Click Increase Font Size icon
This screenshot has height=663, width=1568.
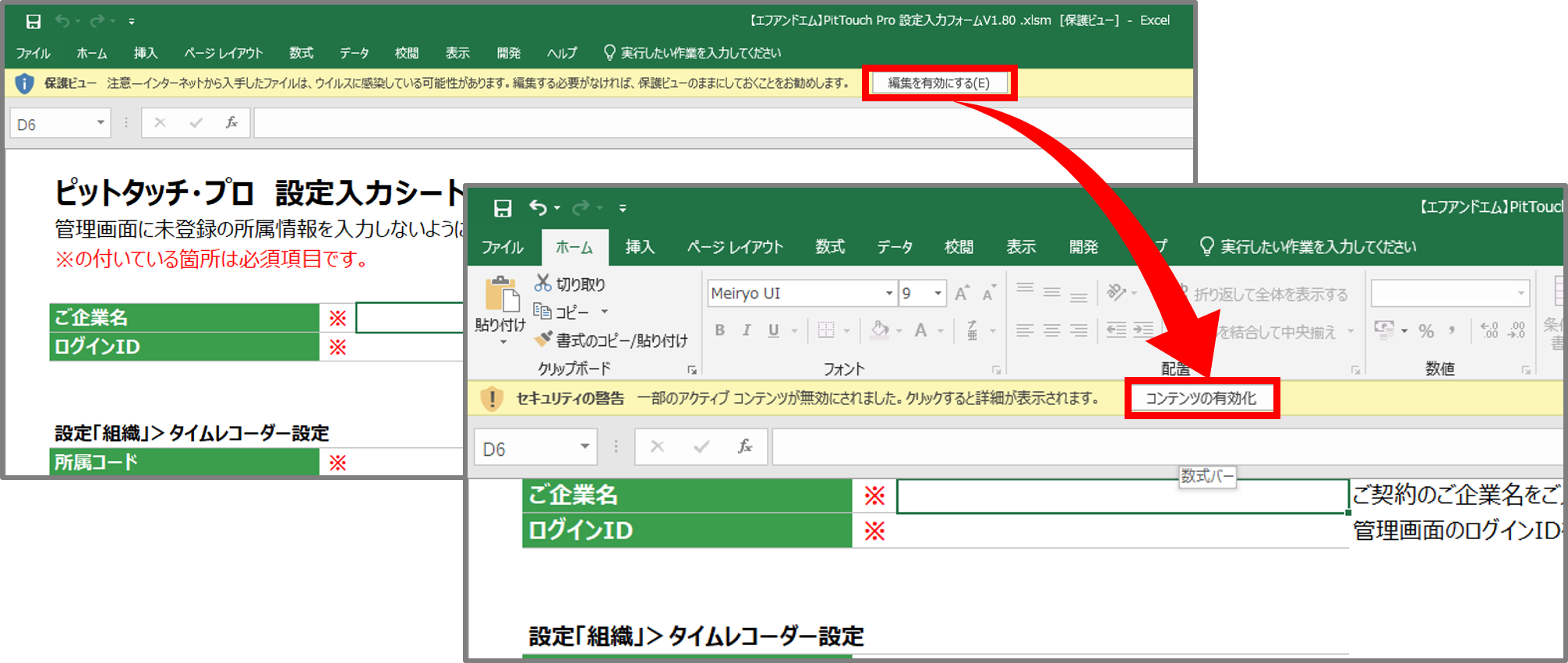(x=962, y=294)
